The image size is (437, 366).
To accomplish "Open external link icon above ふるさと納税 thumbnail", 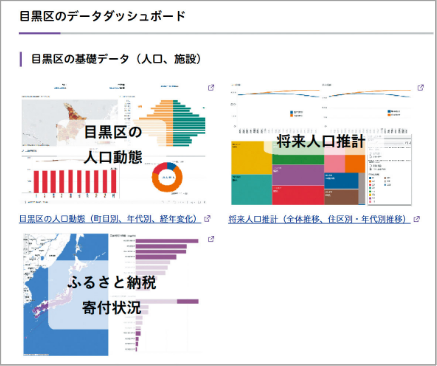I will point(211,239).
